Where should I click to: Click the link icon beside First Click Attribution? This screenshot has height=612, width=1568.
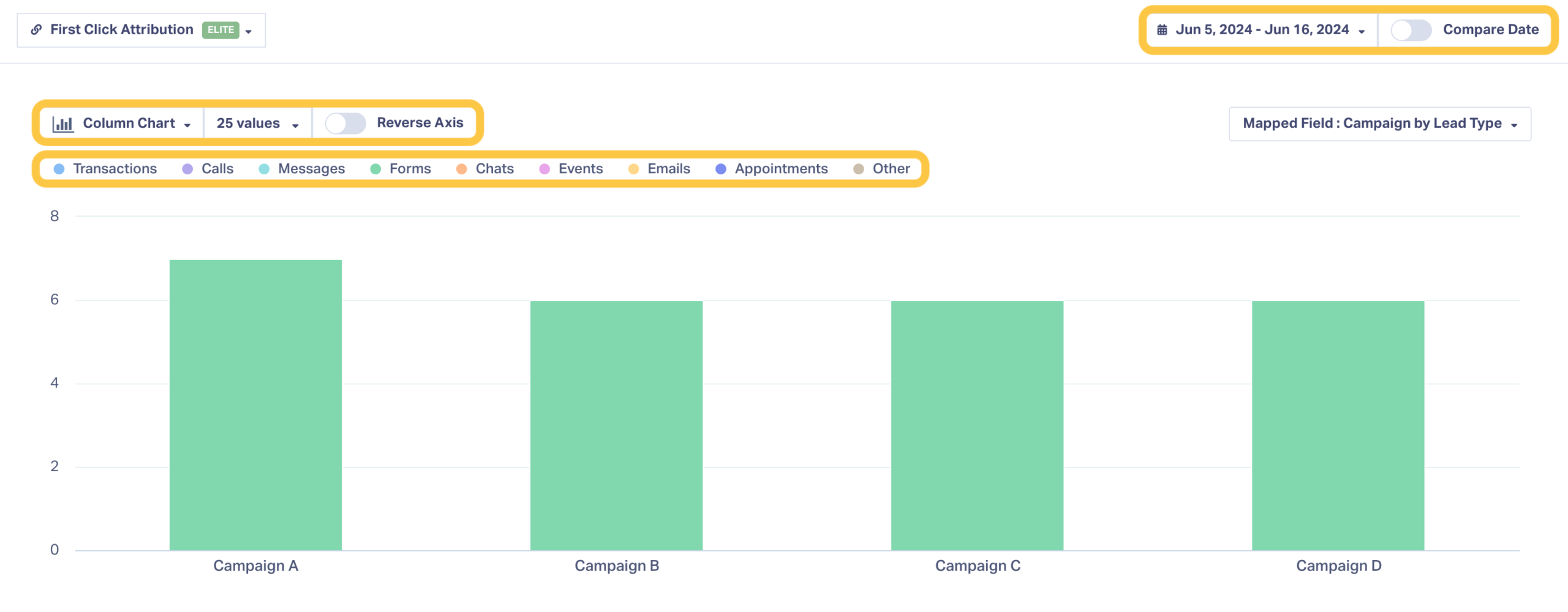tap(36, 29)
